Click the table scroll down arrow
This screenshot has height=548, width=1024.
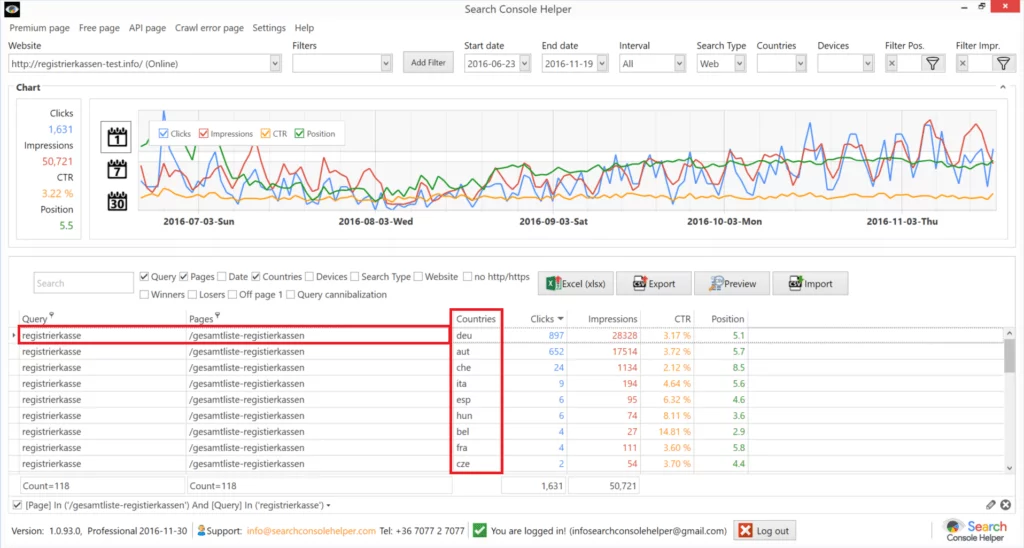[1010, 467]
